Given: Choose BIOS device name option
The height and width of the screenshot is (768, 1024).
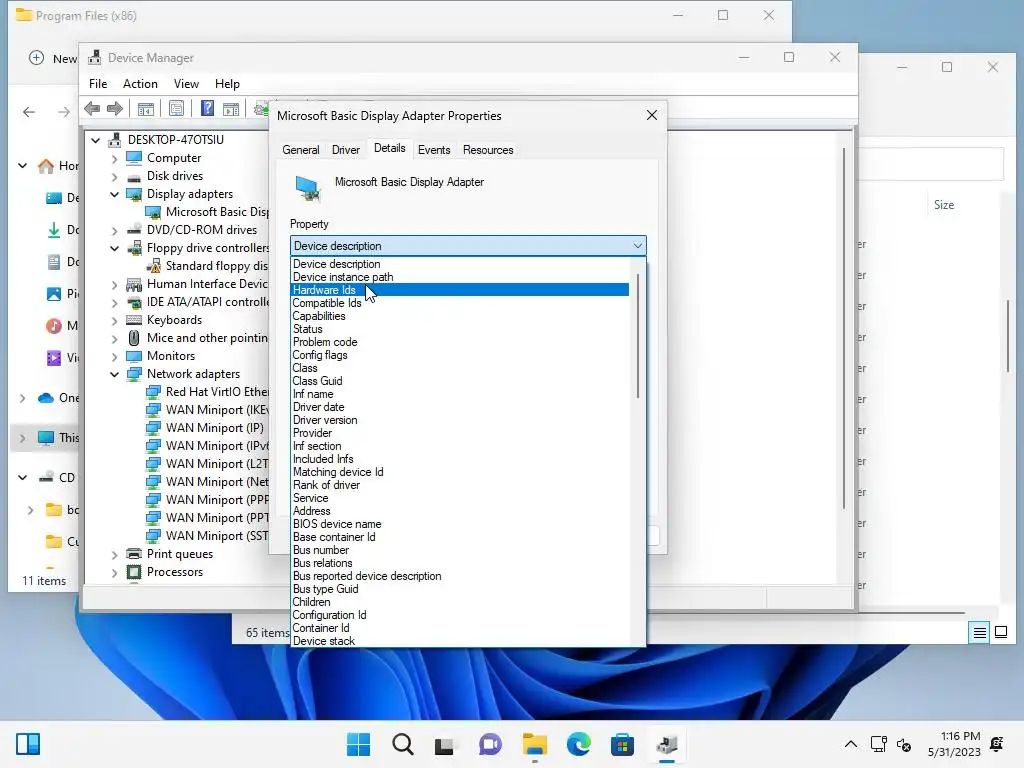Looking at the screenshot, I should click(x=460, y=524).
